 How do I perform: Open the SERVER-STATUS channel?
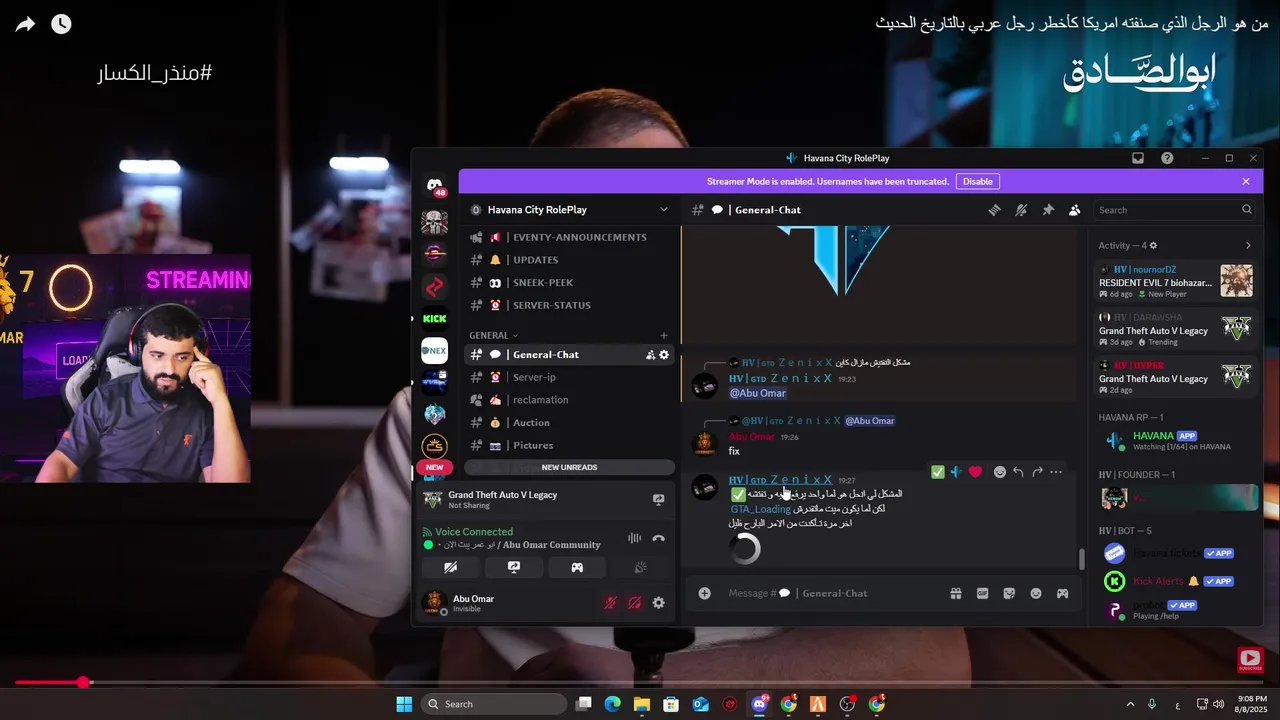570,306
